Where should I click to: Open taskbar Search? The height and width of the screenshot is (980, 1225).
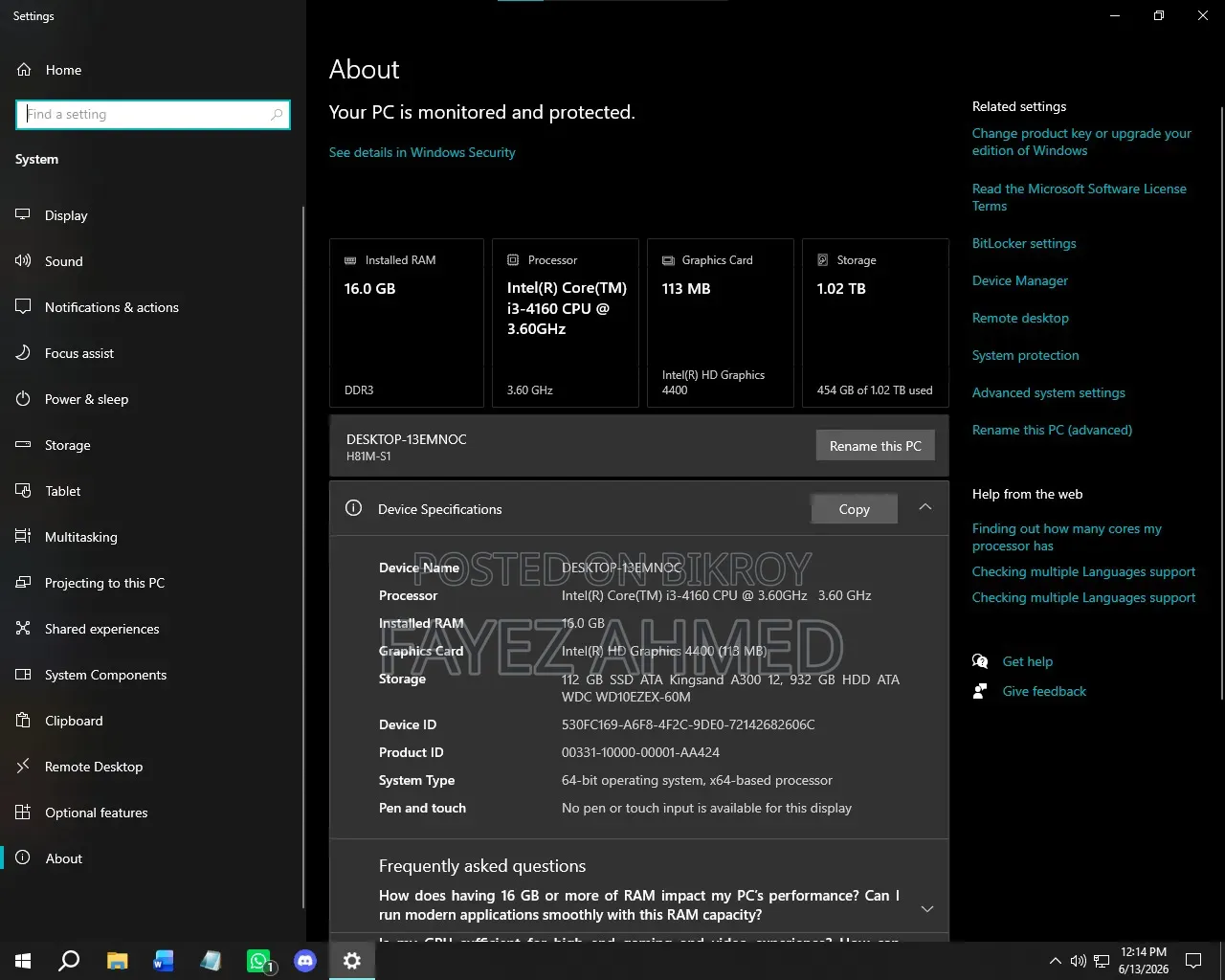69,961
